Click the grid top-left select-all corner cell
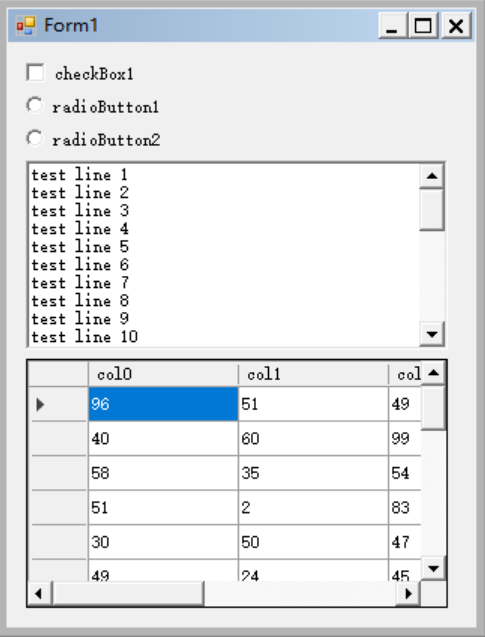 pyautogui.click(x=58, y=374)
